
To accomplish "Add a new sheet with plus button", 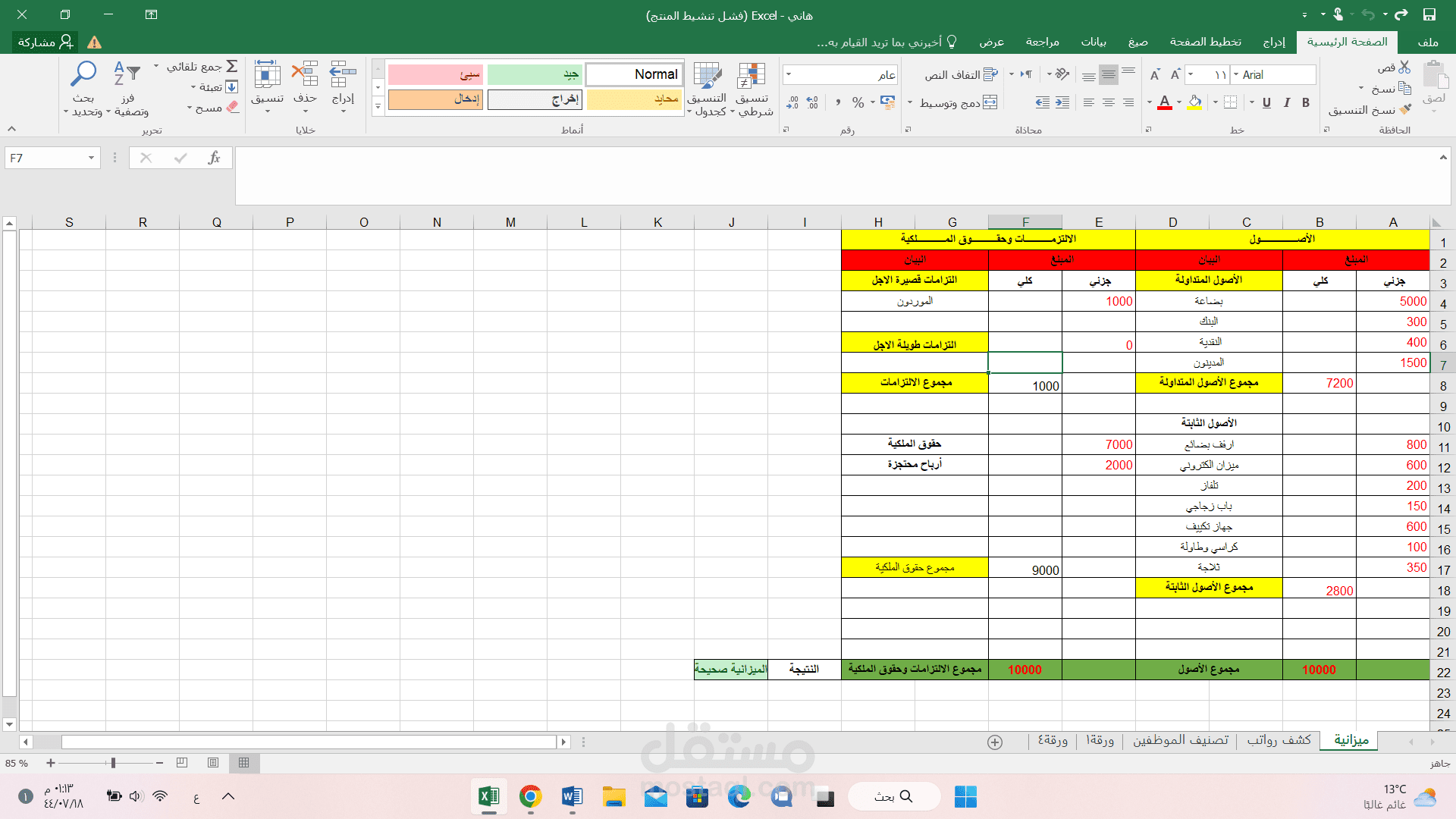I will [995, 742].
